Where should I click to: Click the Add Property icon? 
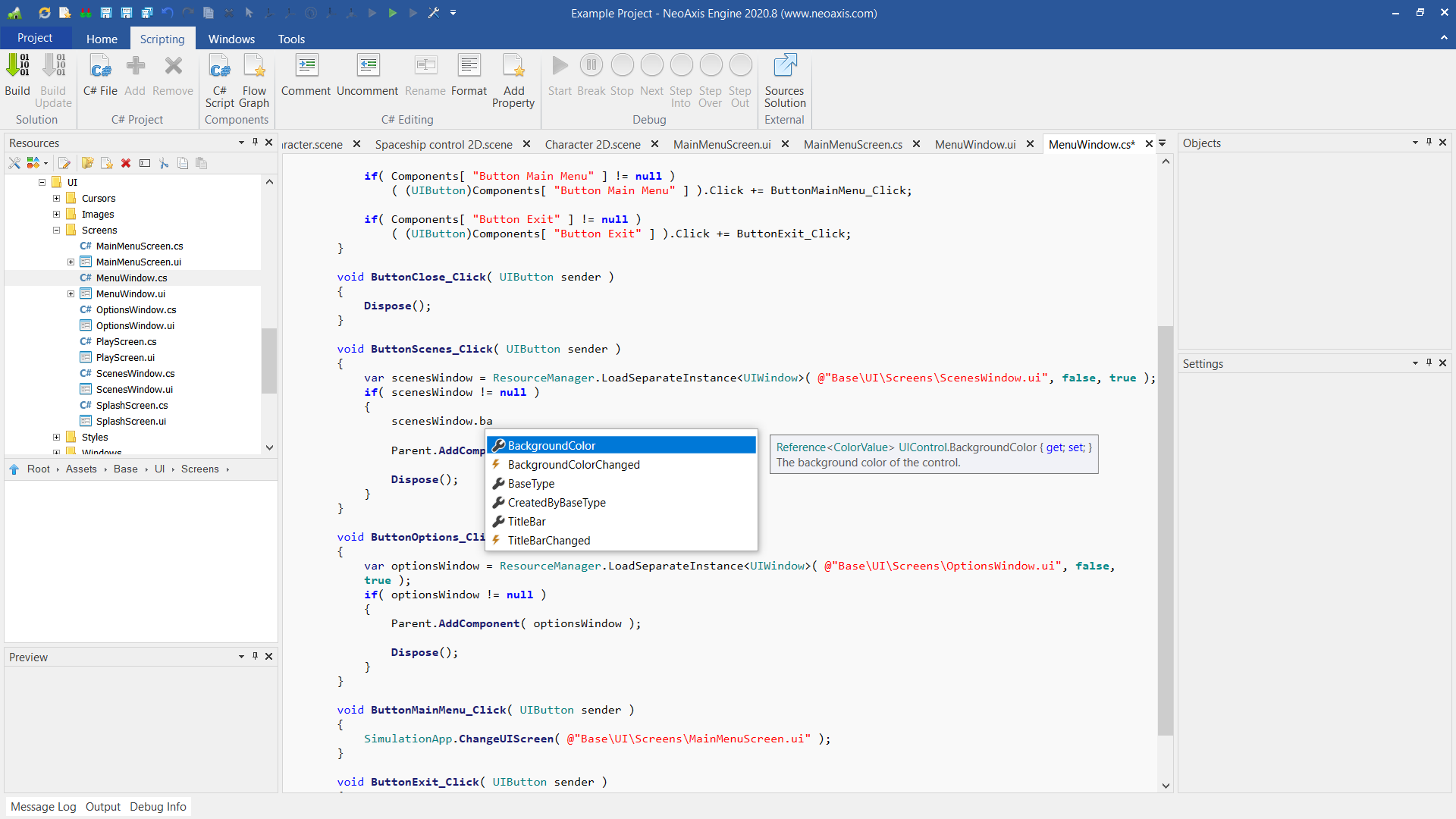click(513, 66)
